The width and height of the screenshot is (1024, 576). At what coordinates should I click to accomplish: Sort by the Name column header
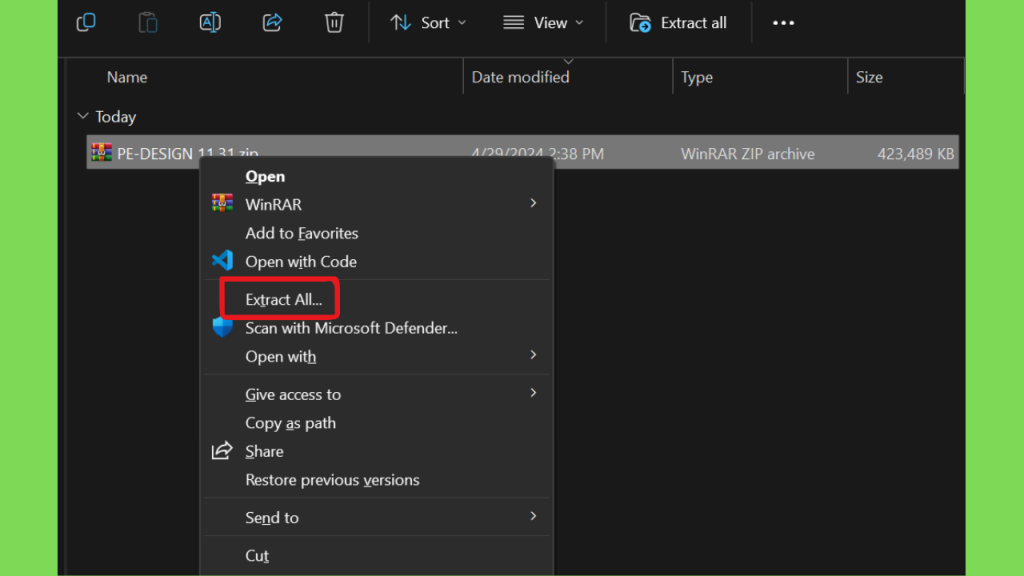[x=127, y=77]
